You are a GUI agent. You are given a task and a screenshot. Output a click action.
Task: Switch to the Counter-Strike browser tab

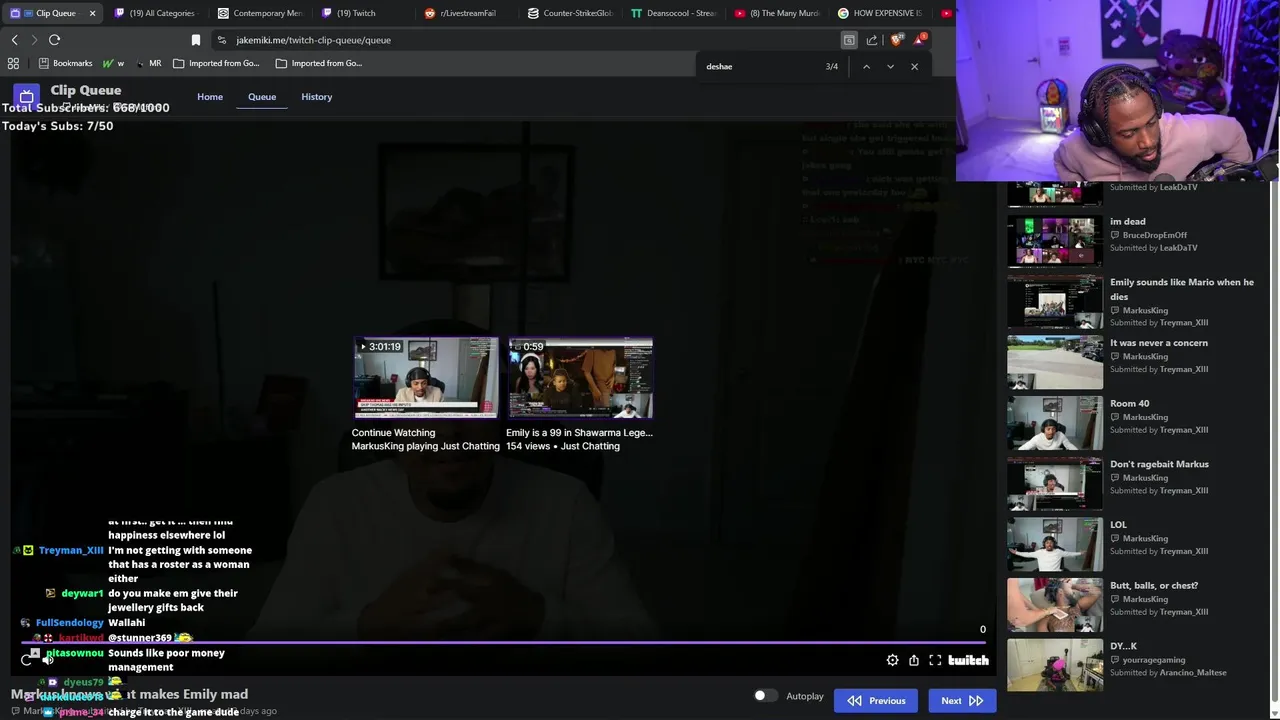tap(570, 13)
